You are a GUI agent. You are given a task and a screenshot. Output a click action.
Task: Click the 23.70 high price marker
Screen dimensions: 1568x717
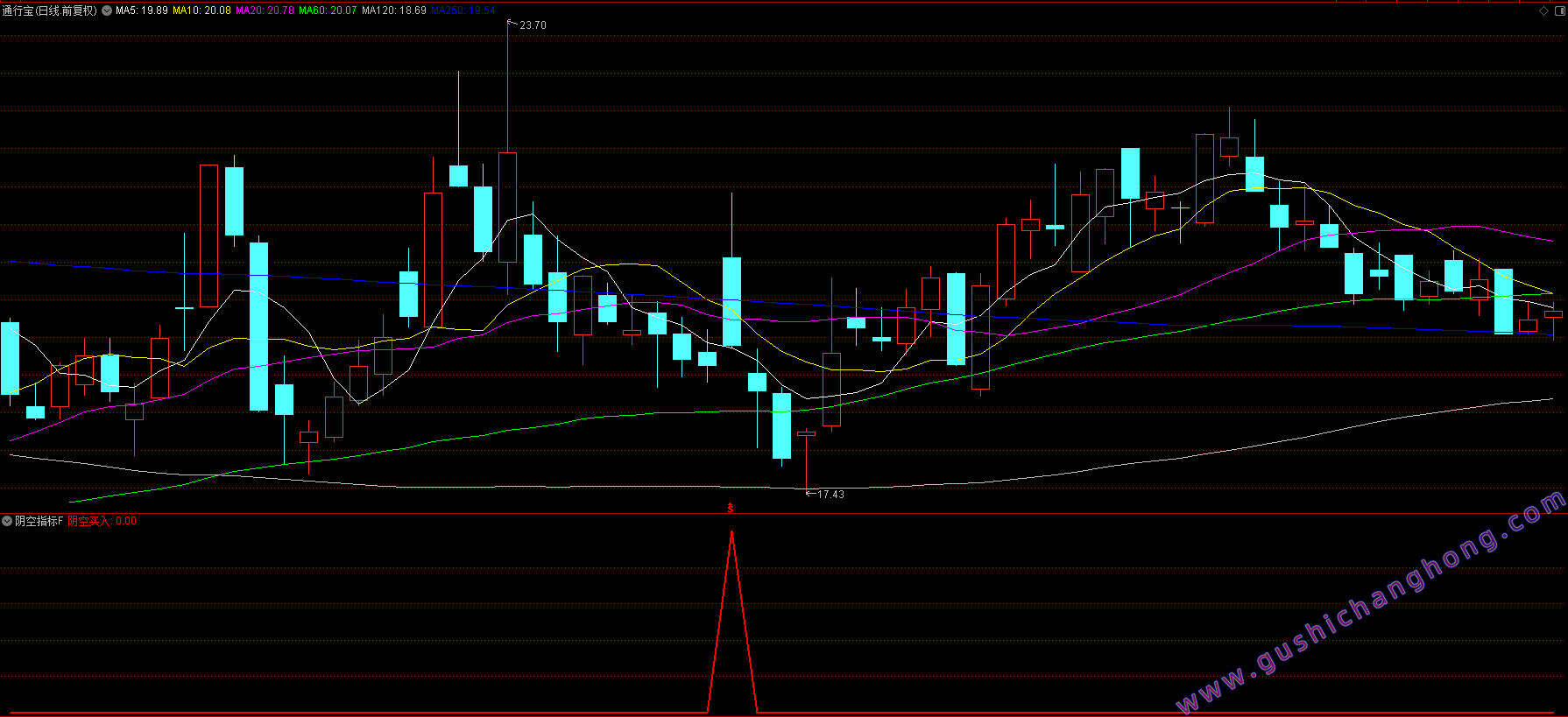[x=533, y=25]
